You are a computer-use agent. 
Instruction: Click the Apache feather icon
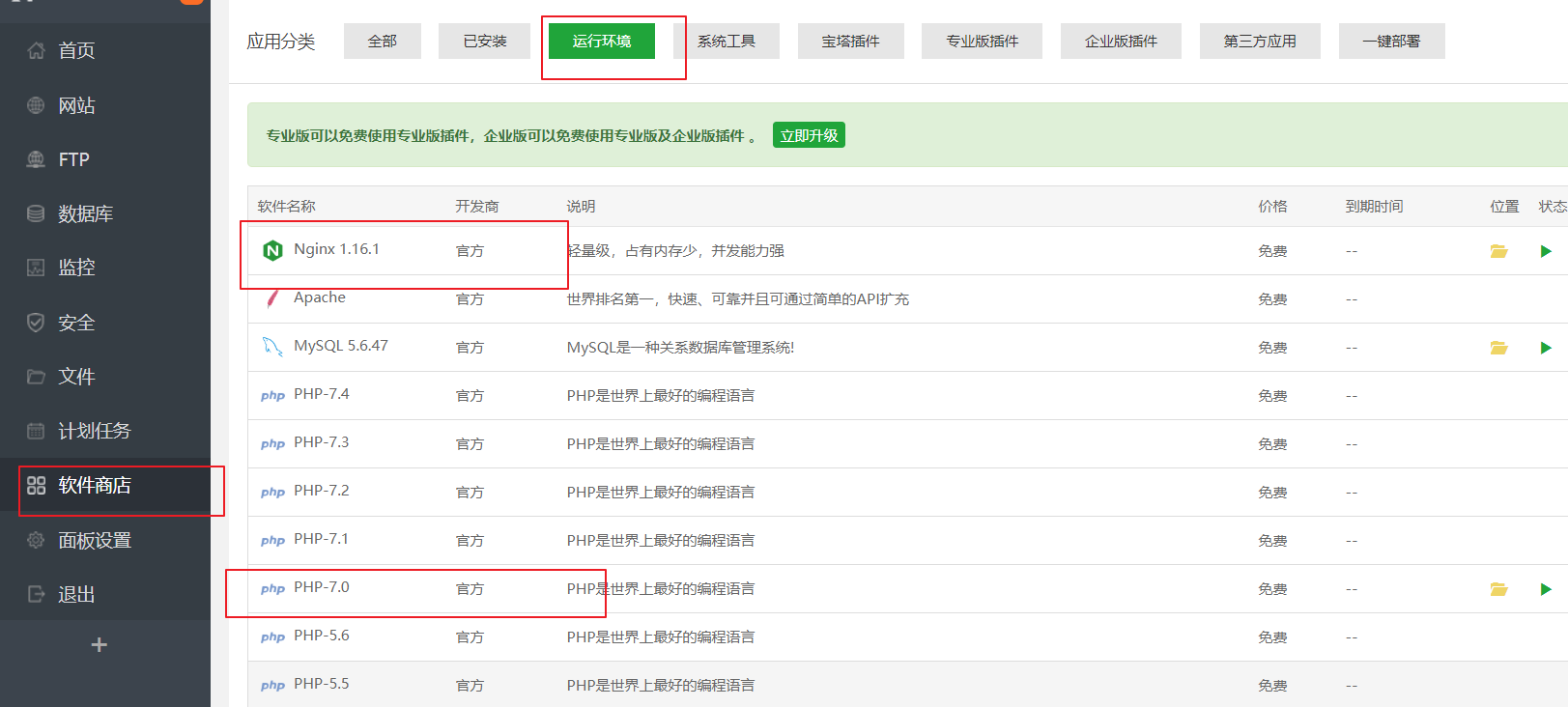pyautogui.click(x=272, y=297)
